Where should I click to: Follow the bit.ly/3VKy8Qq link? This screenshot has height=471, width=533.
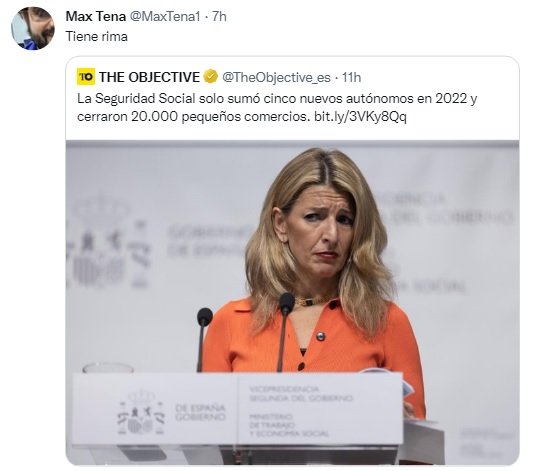tap(360, 117)
